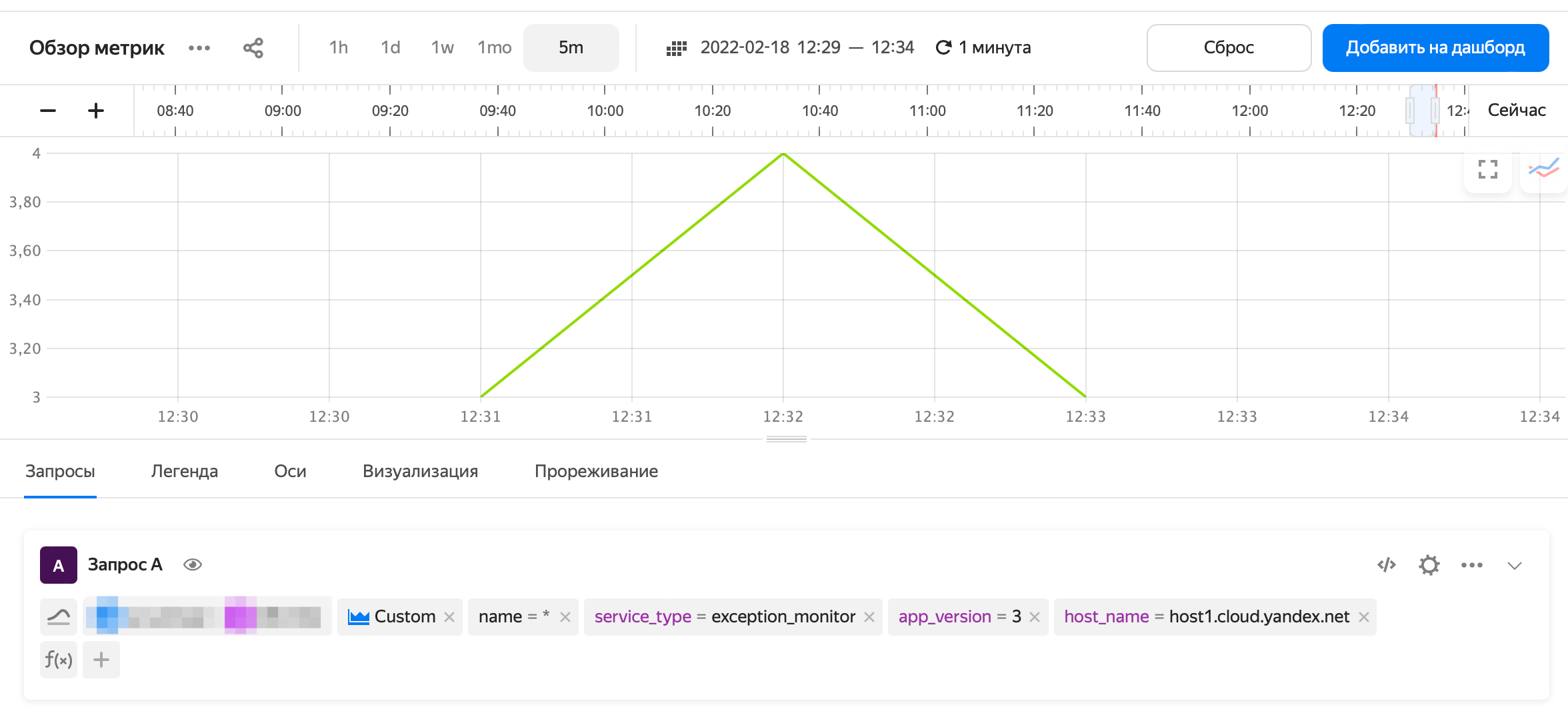
Task: Open the Визуализация tab
Action: [420, 471]
